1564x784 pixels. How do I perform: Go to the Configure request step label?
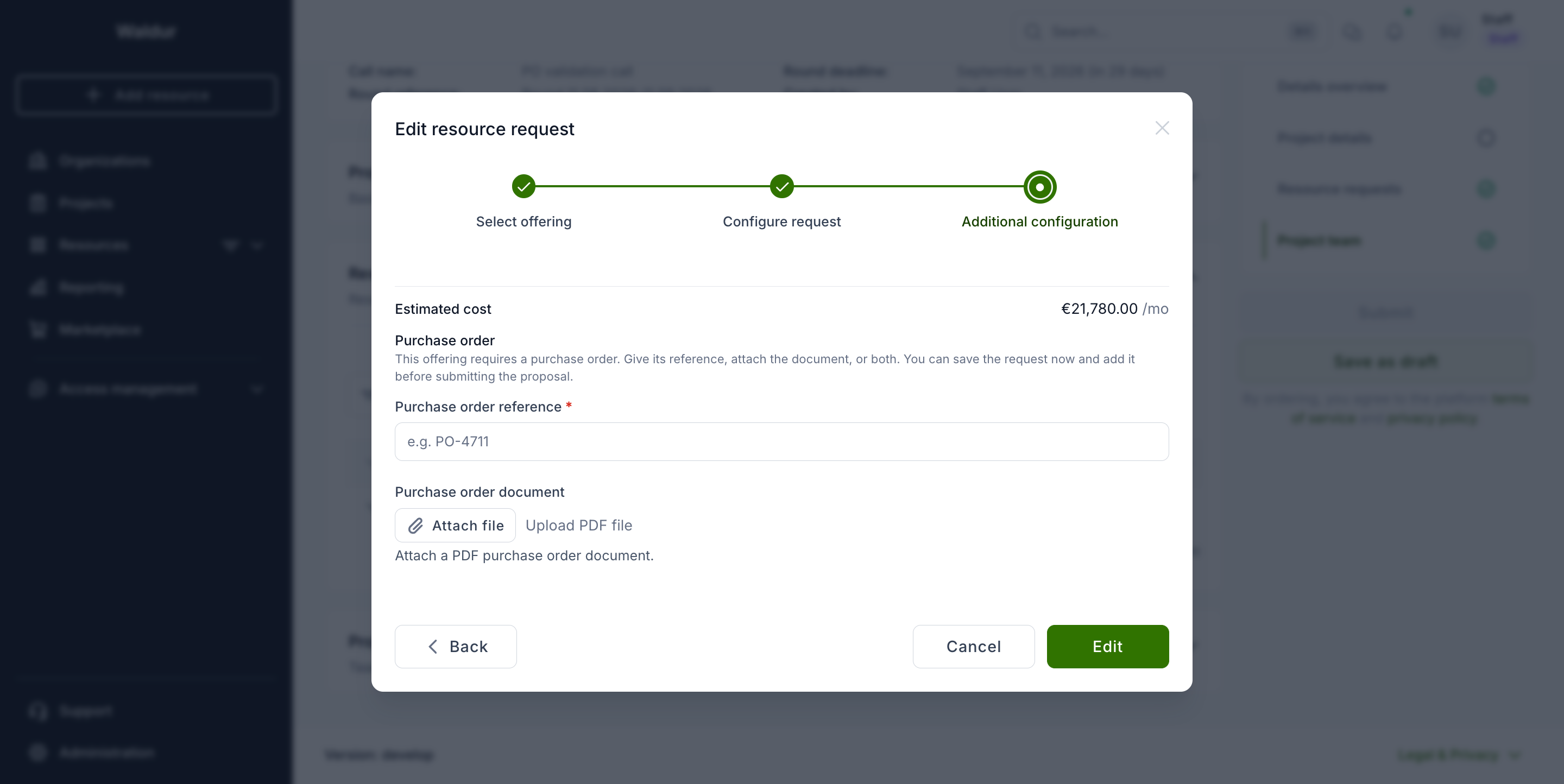(x=781, y=222)
